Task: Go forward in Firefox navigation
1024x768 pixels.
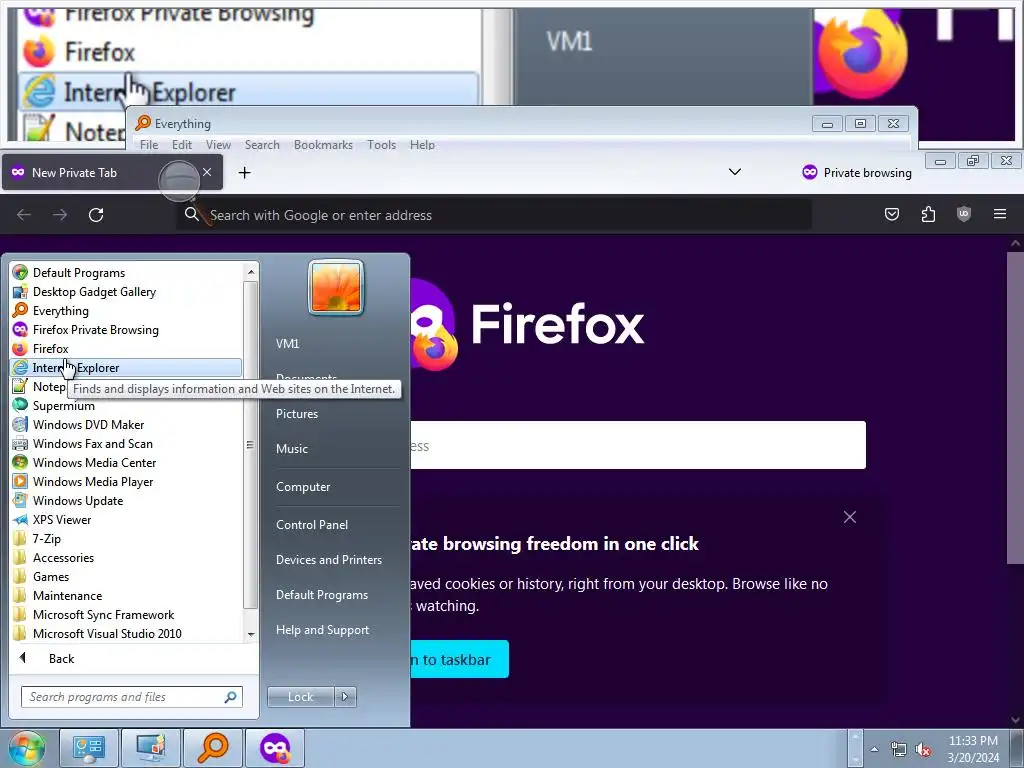Action: [60, 215]
